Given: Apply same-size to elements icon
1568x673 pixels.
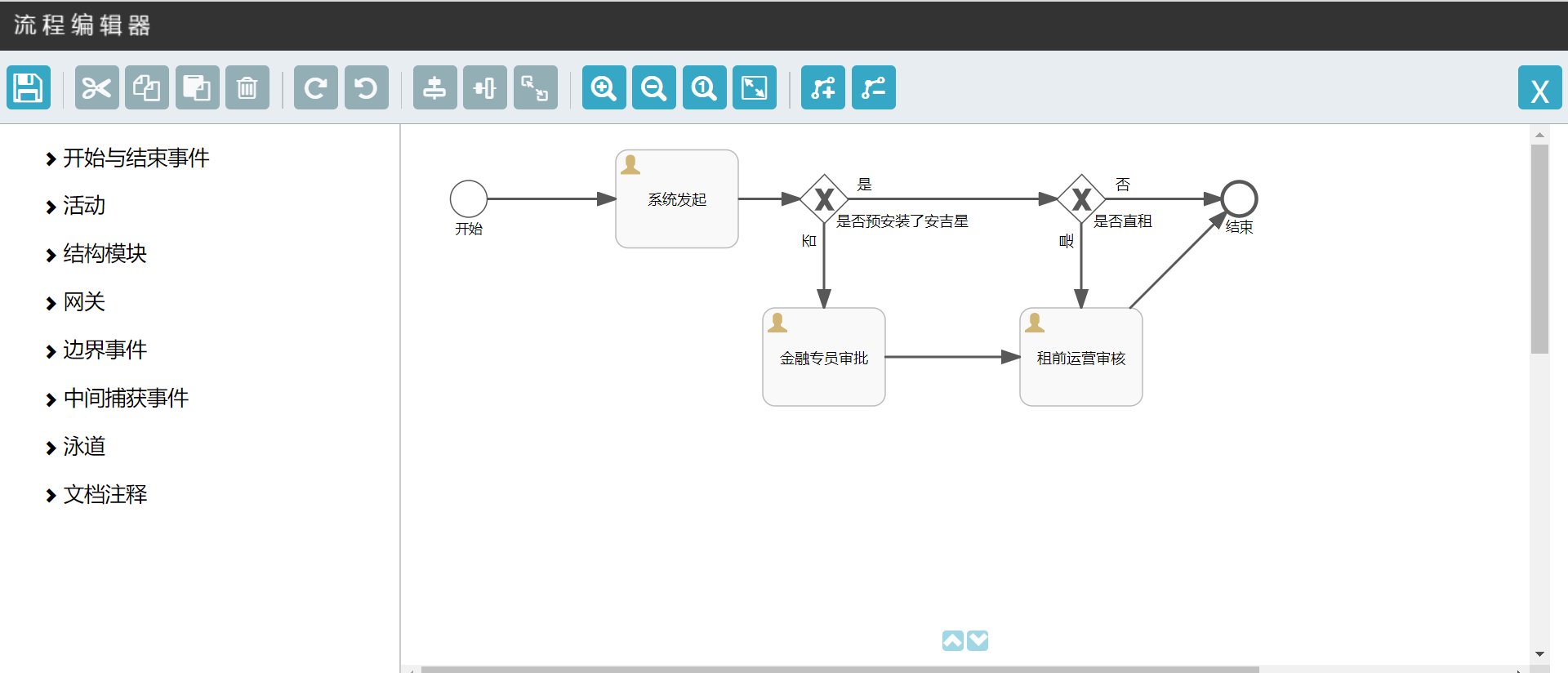Looking at the screenshot, I should (x=536, y=87).
